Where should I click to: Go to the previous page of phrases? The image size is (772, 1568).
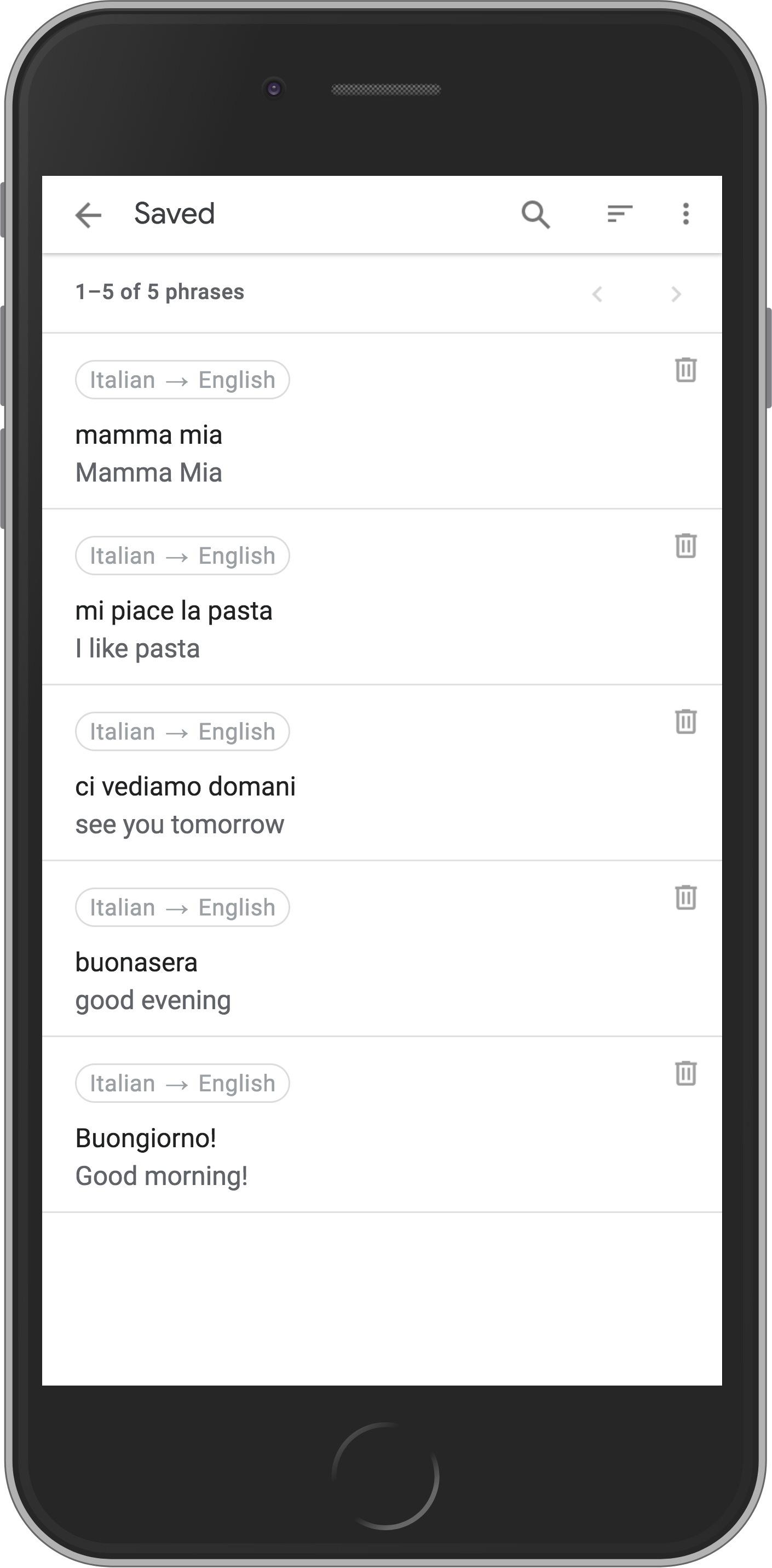(x=597, y=295)
